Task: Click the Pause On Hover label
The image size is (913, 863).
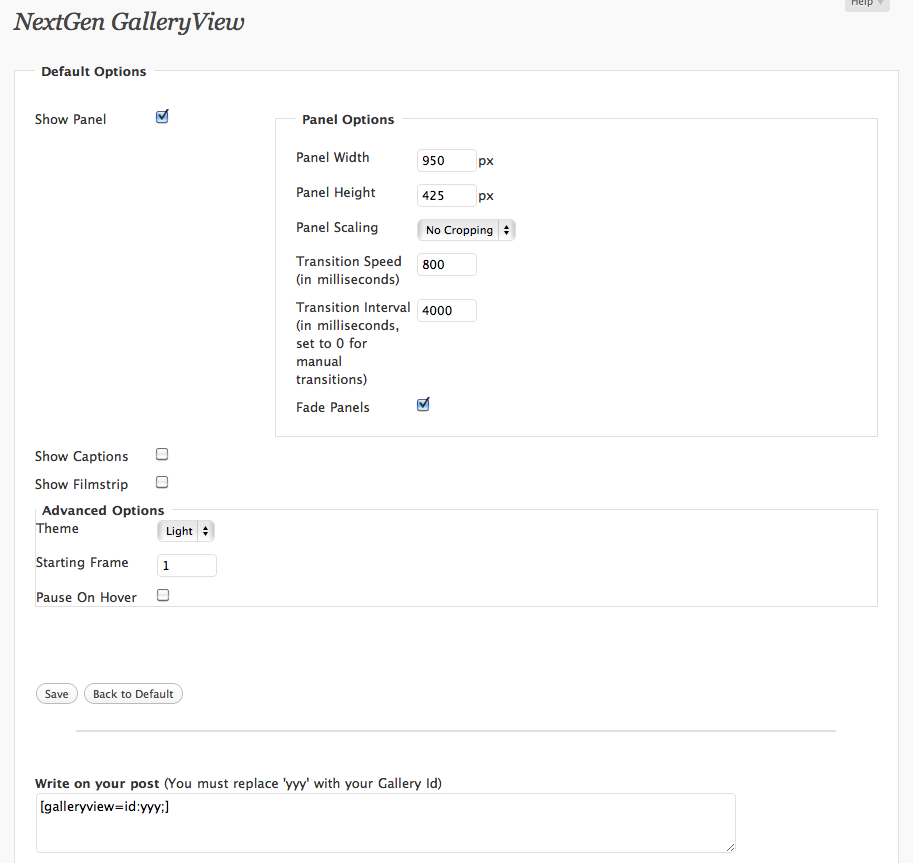Action: (87, 597)
